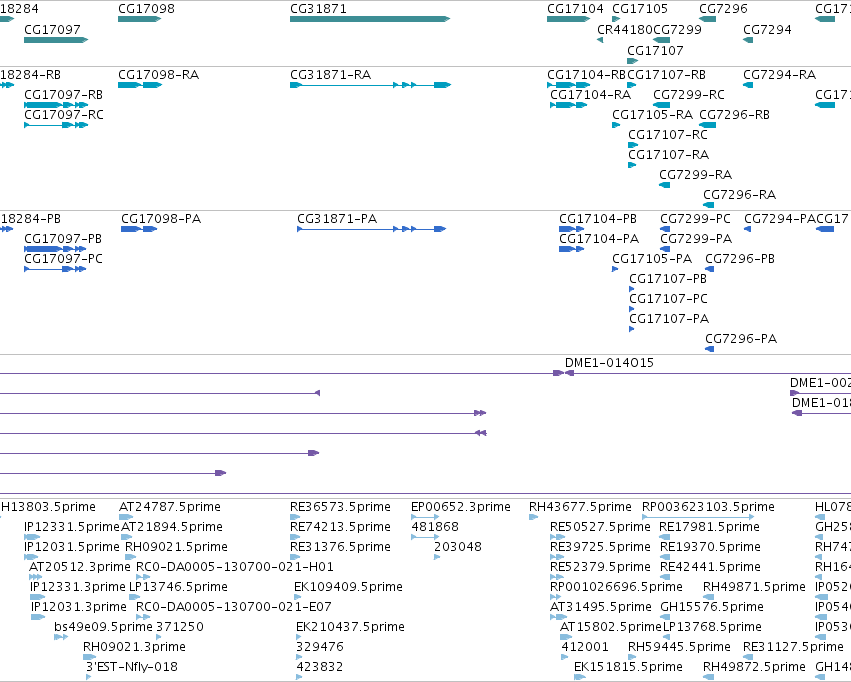The image size is (851, 682).
Task: Select the RE50527.5prime EST label
Action: tap(600, 527)
